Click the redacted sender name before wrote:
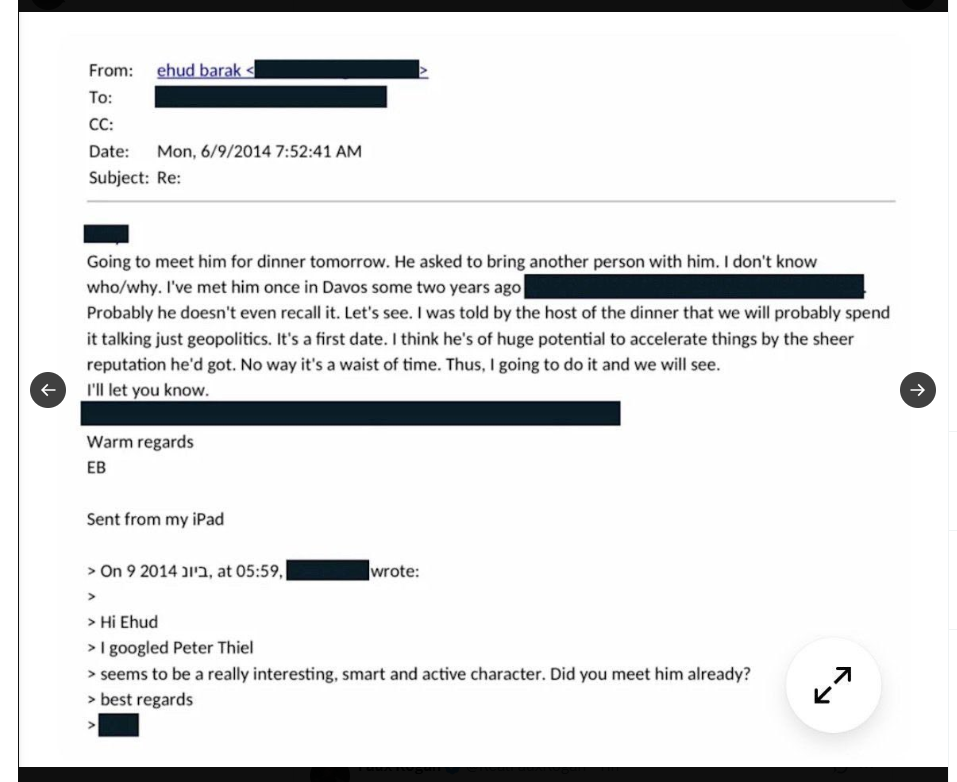 pyautogui.click(x=327, y=571)
